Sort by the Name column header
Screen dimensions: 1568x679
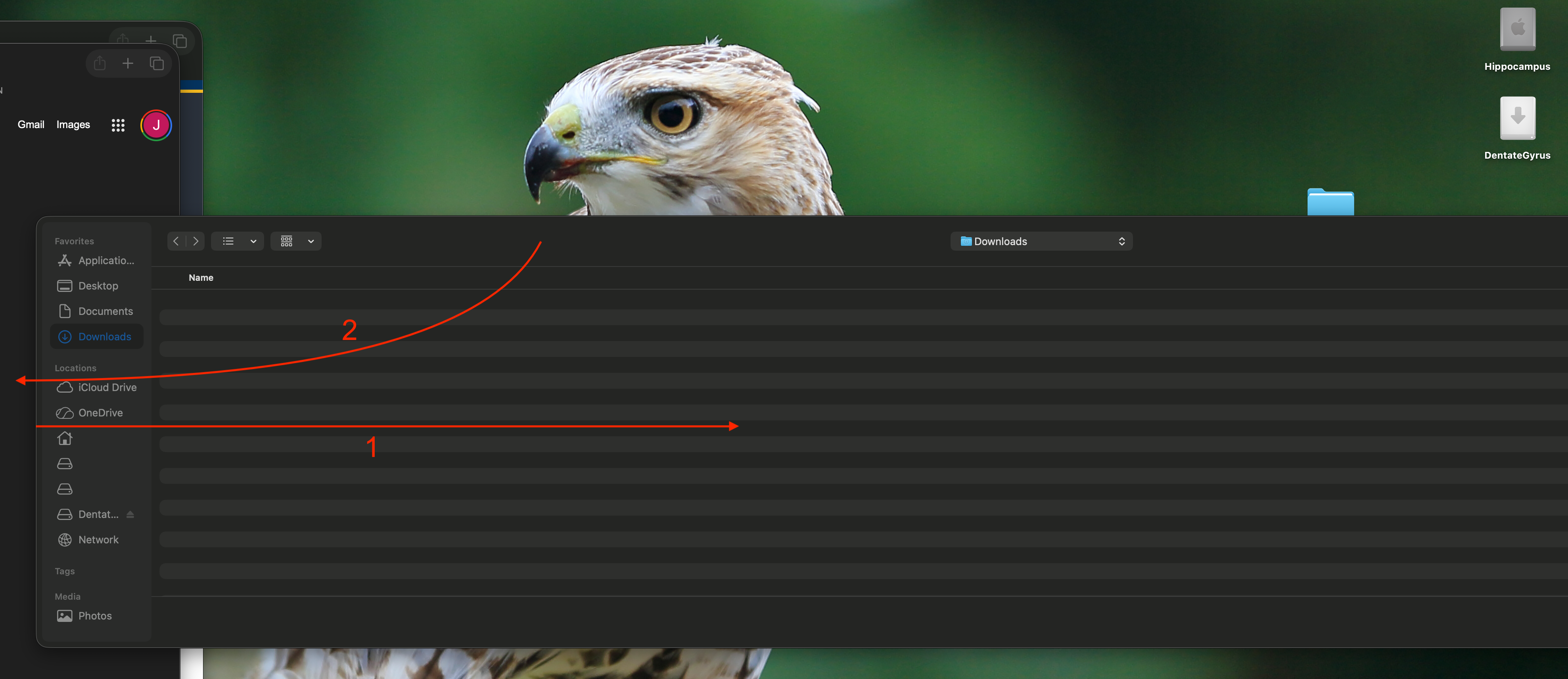[x=201, y=278]
